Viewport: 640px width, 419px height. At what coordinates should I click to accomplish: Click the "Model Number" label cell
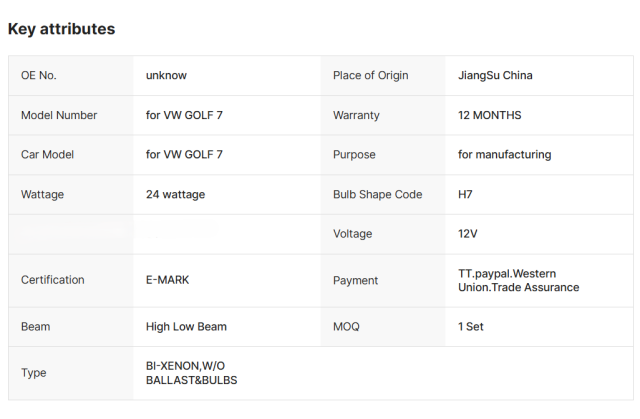coord(59,115)
